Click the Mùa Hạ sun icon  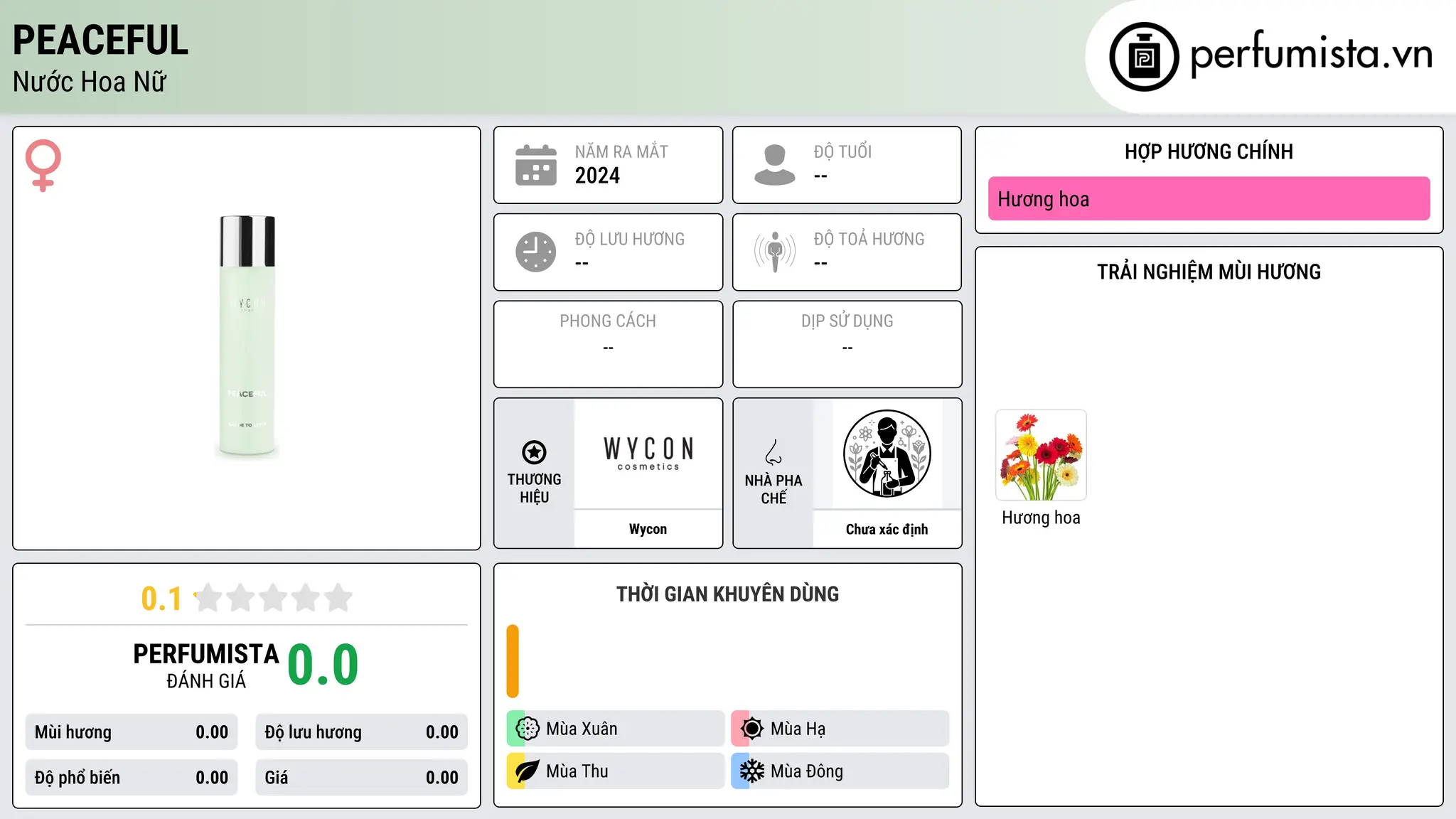[x=752, y=729]
